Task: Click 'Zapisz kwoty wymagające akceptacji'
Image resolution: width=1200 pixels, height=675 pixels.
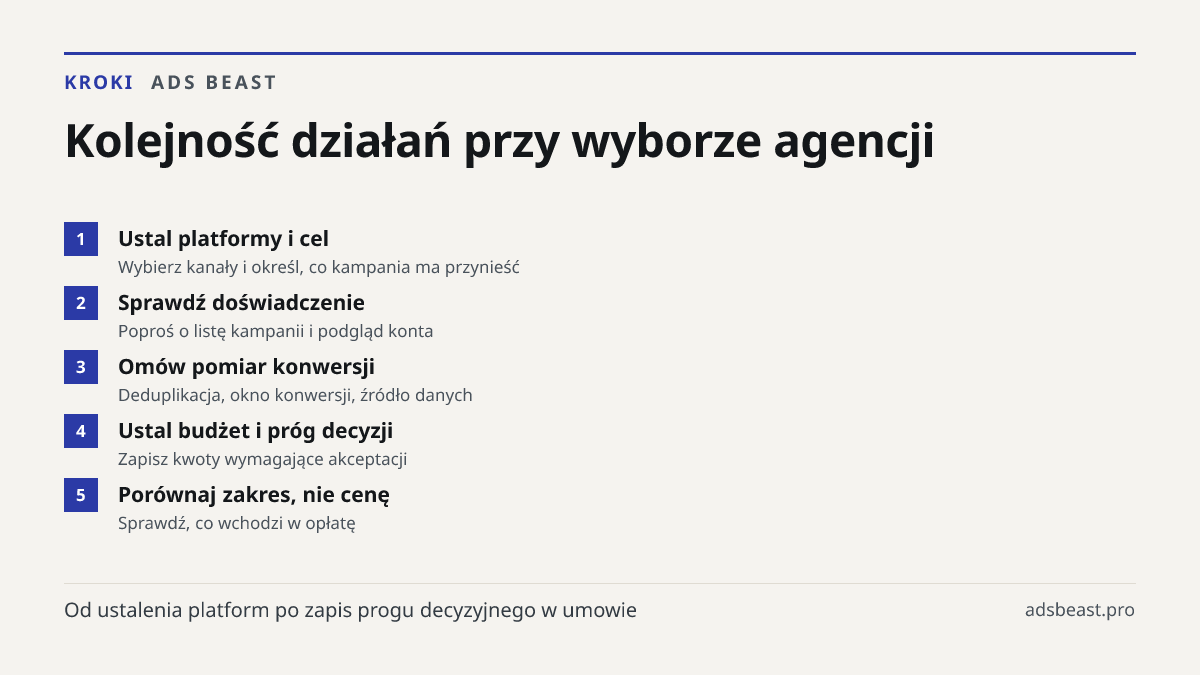Action: (x=262, y=460)
